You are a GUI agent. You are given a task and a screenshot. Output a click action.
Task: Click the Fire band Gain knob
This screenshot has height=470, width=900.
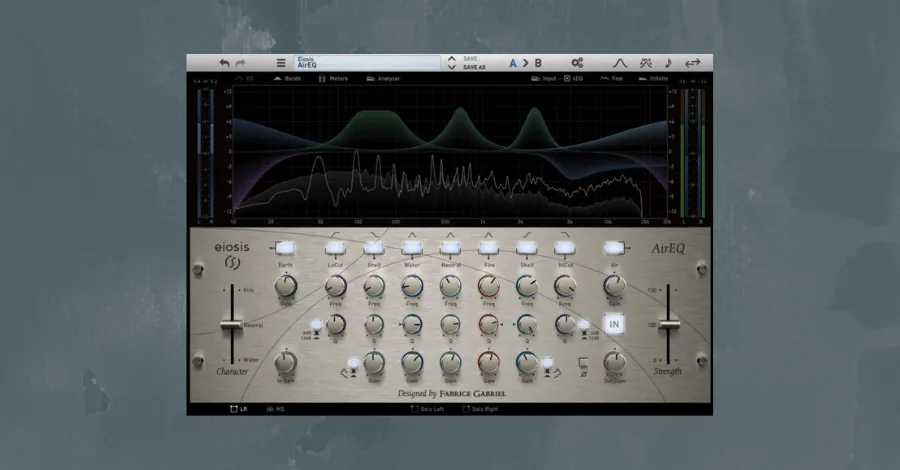[x=488, y=362]
